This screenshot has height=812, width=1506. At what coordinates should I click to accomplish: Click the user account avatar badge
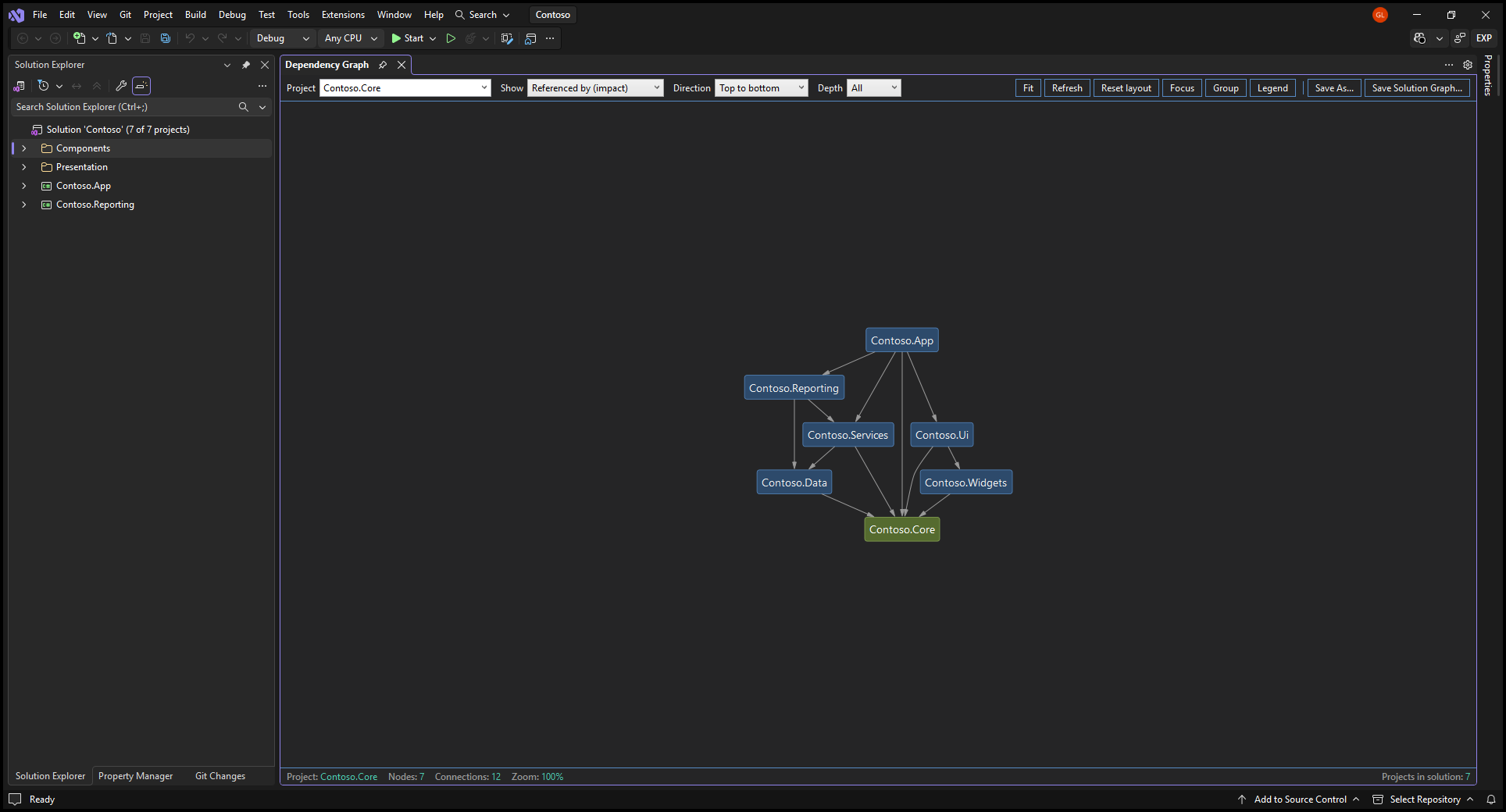pyautogui.click(x=1380, y=15)
